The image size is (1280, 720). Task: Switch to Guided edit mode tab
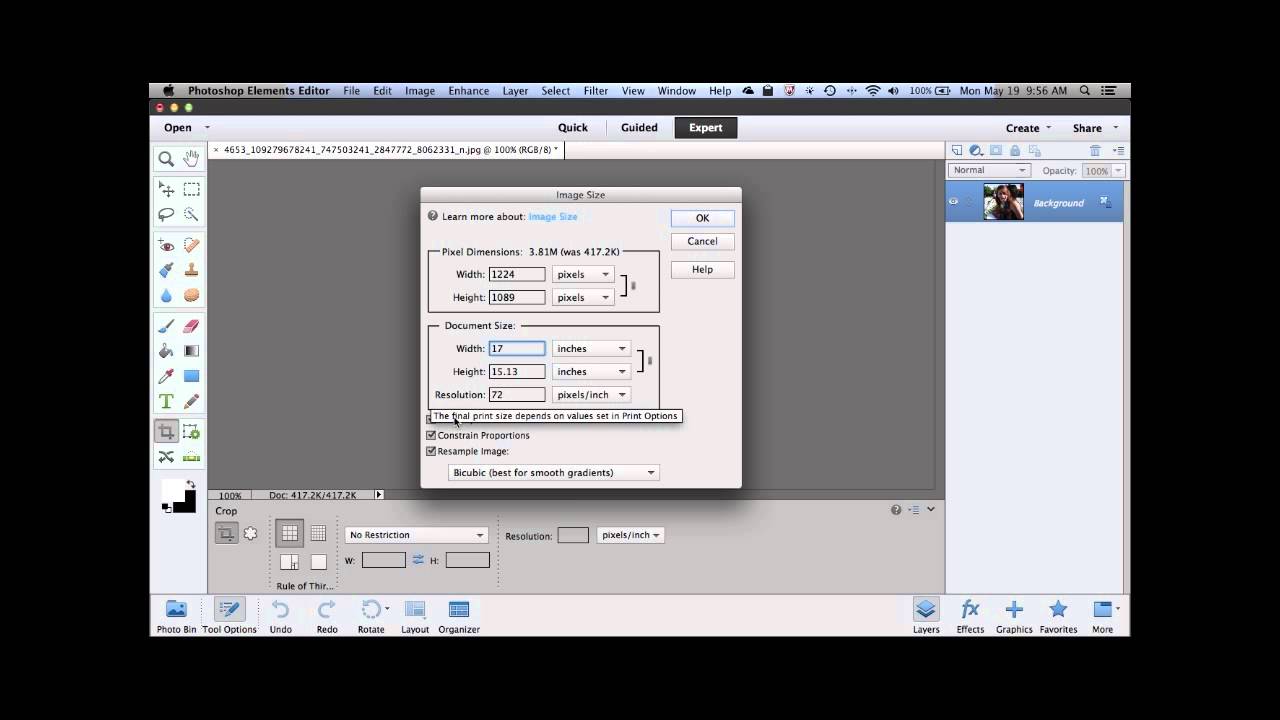pos(639,128)
